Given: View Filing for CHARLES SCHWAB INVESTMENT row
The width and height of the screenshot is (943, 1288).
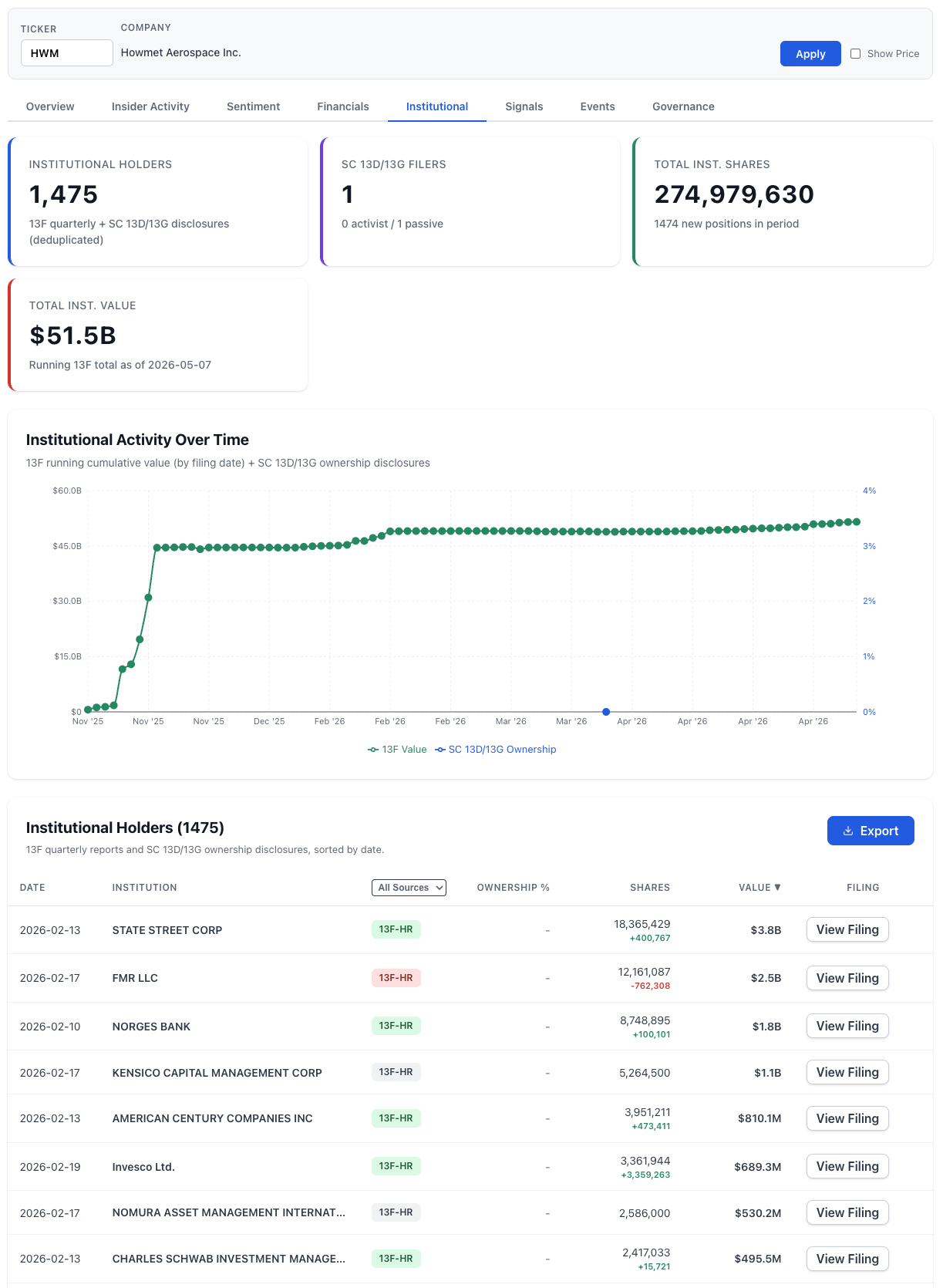Looking at the screenshot, I should 847,1259.
